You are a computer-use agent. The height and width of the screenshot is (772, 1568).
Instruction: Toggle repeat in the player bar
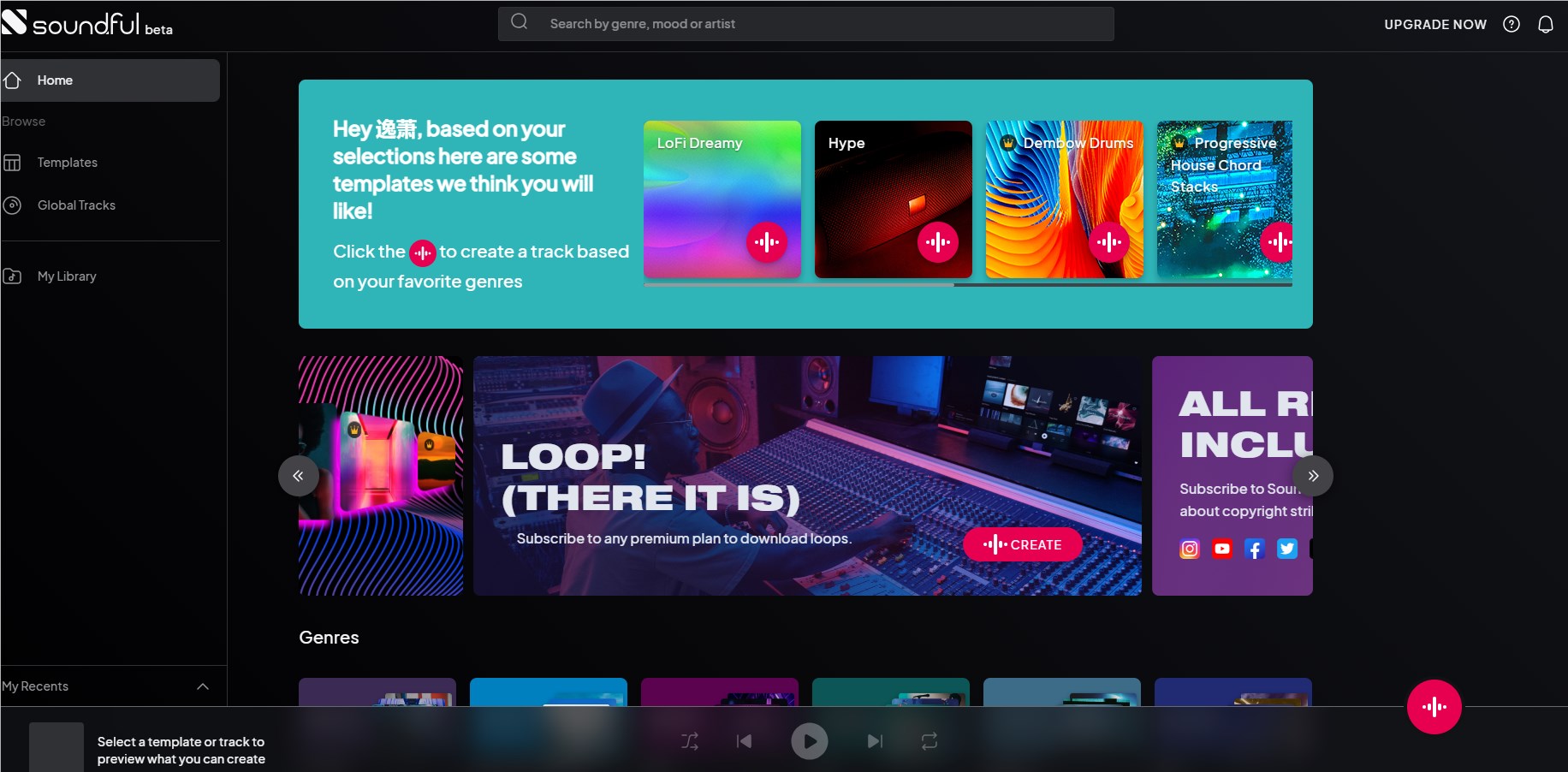(x=929, y=741)
